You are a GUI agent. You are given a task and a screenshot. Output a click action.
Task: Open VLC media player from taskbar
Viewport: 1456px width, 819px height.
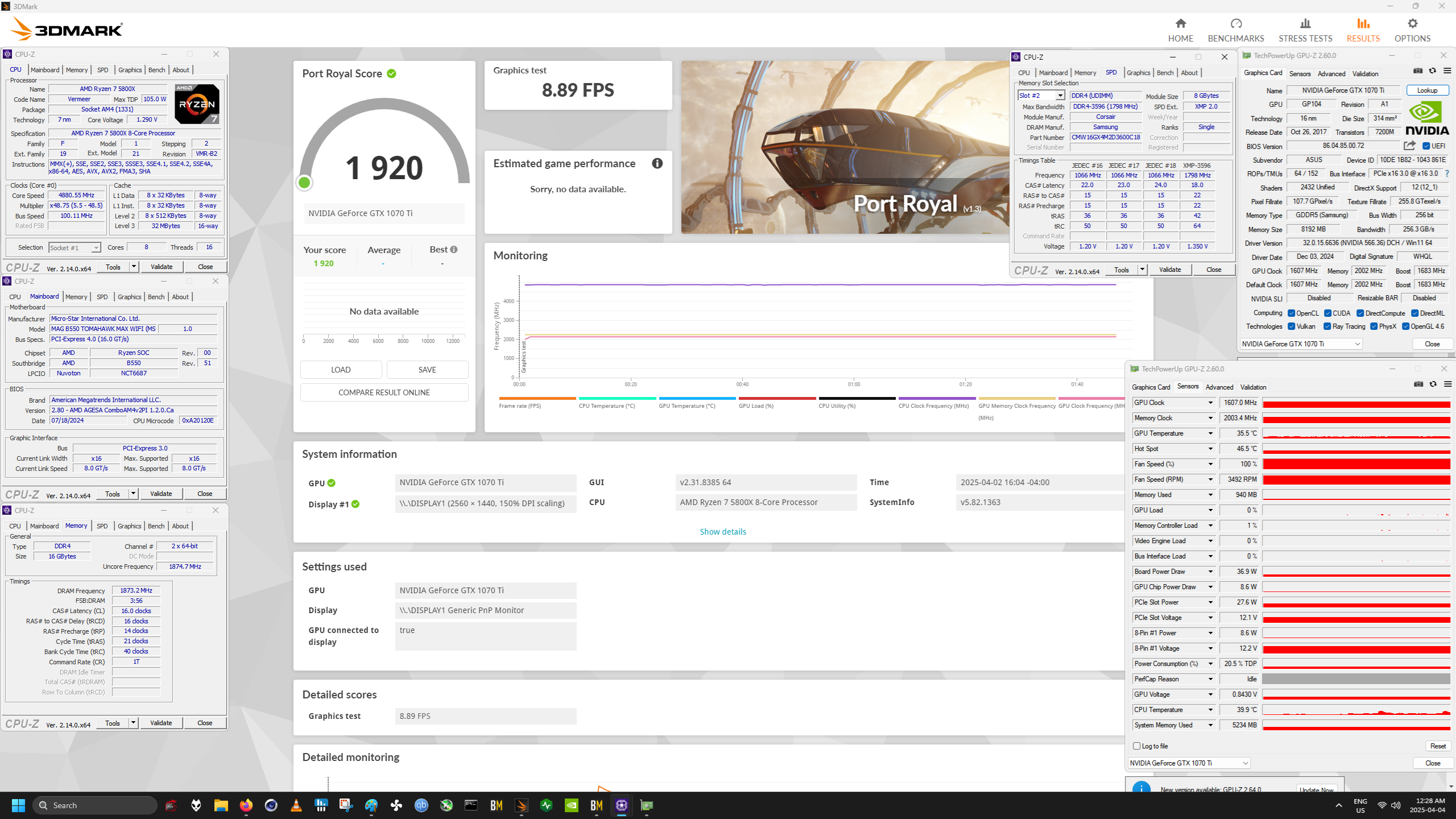coord(296,805)
